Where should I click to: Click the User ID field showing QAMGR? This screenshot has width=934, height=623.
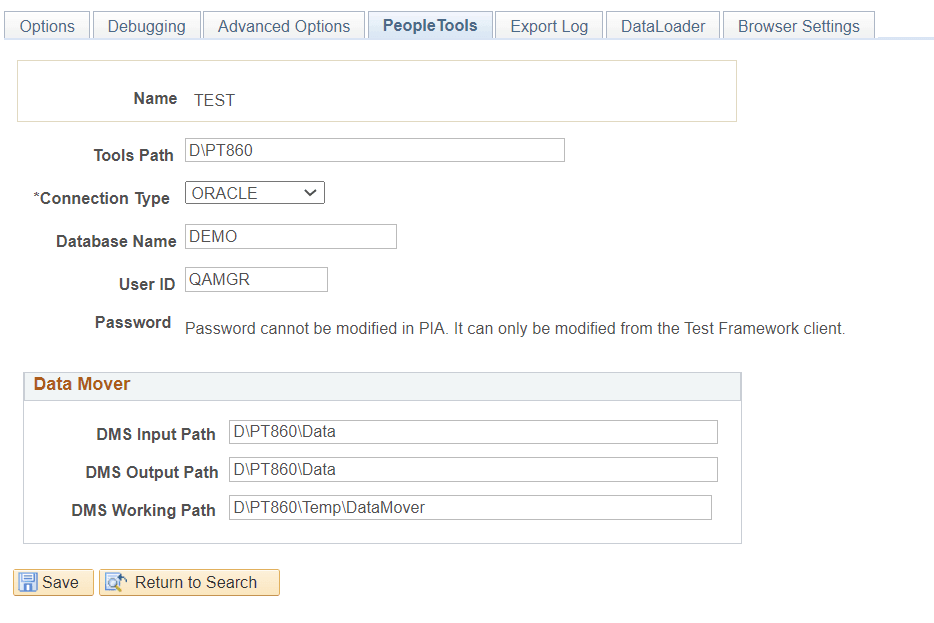(x=255, y=279)
